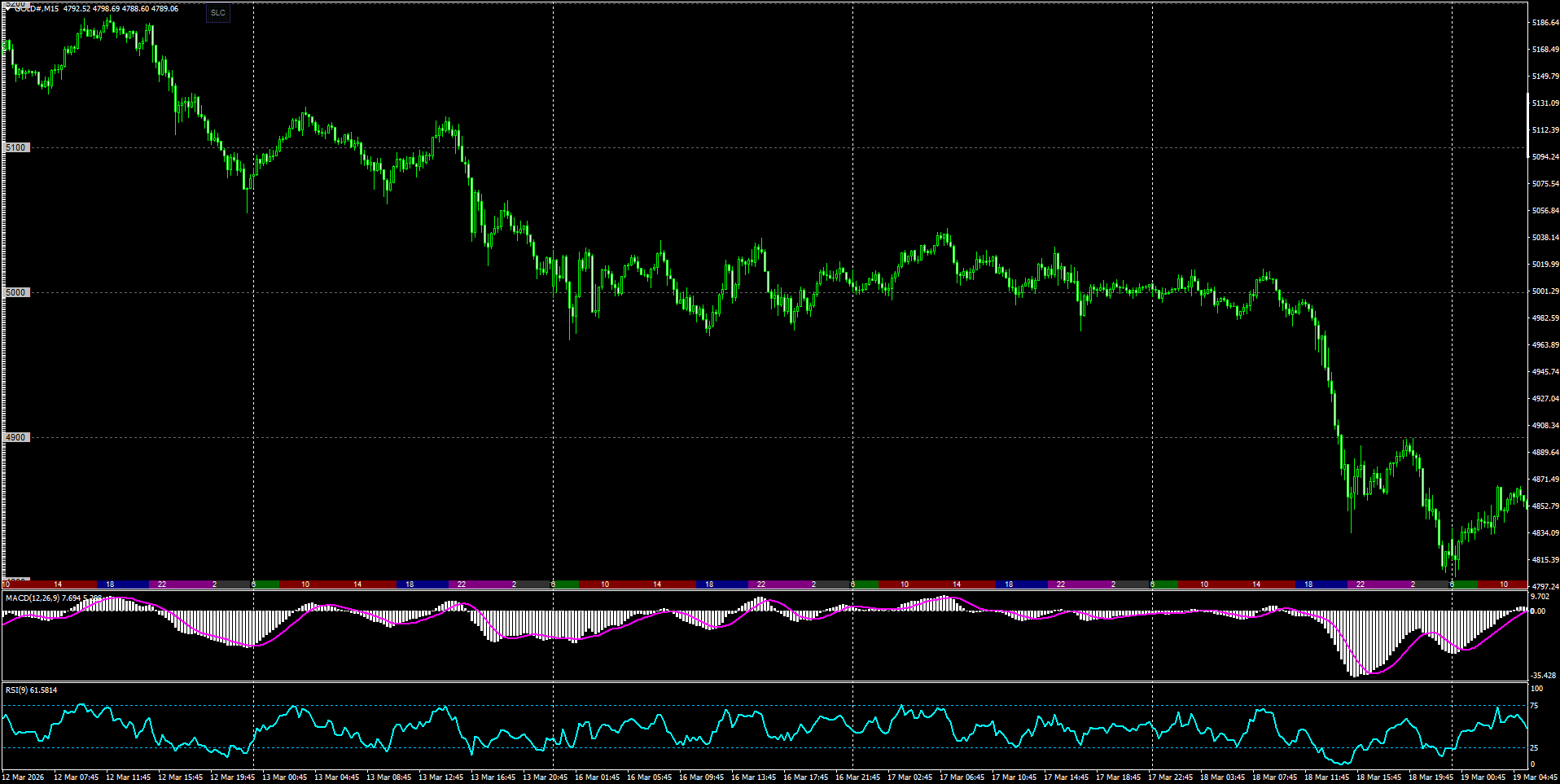
Task: Click the RSI(9) indicator label
Action: 20,690
